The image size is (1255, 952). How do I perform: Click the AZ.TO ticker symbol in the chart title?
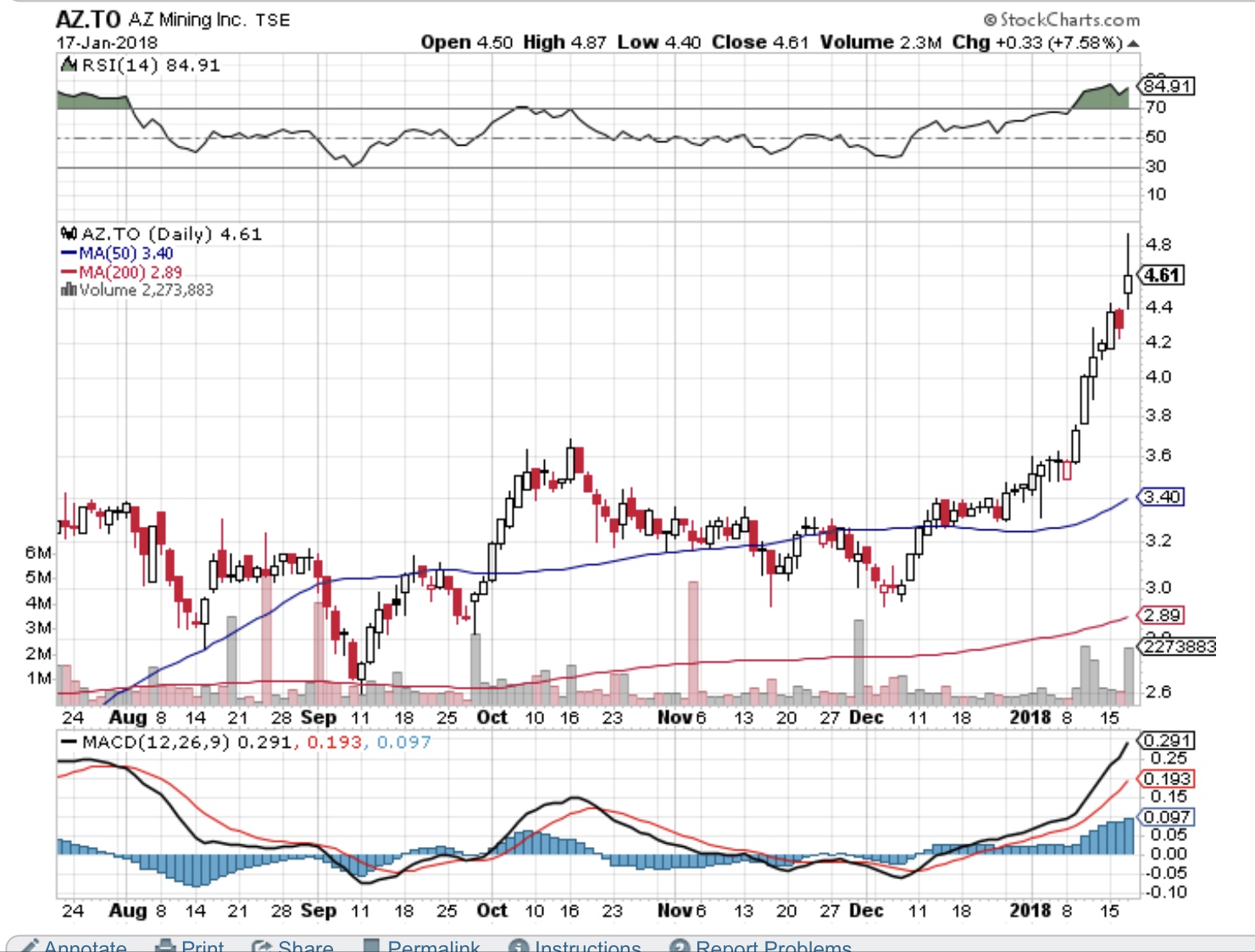pos(88,19)
